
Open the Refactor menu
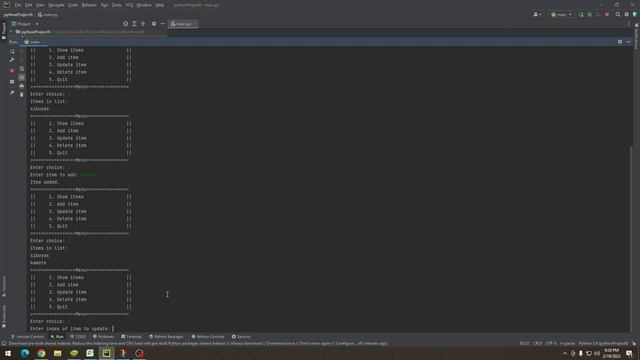(89, 5)
